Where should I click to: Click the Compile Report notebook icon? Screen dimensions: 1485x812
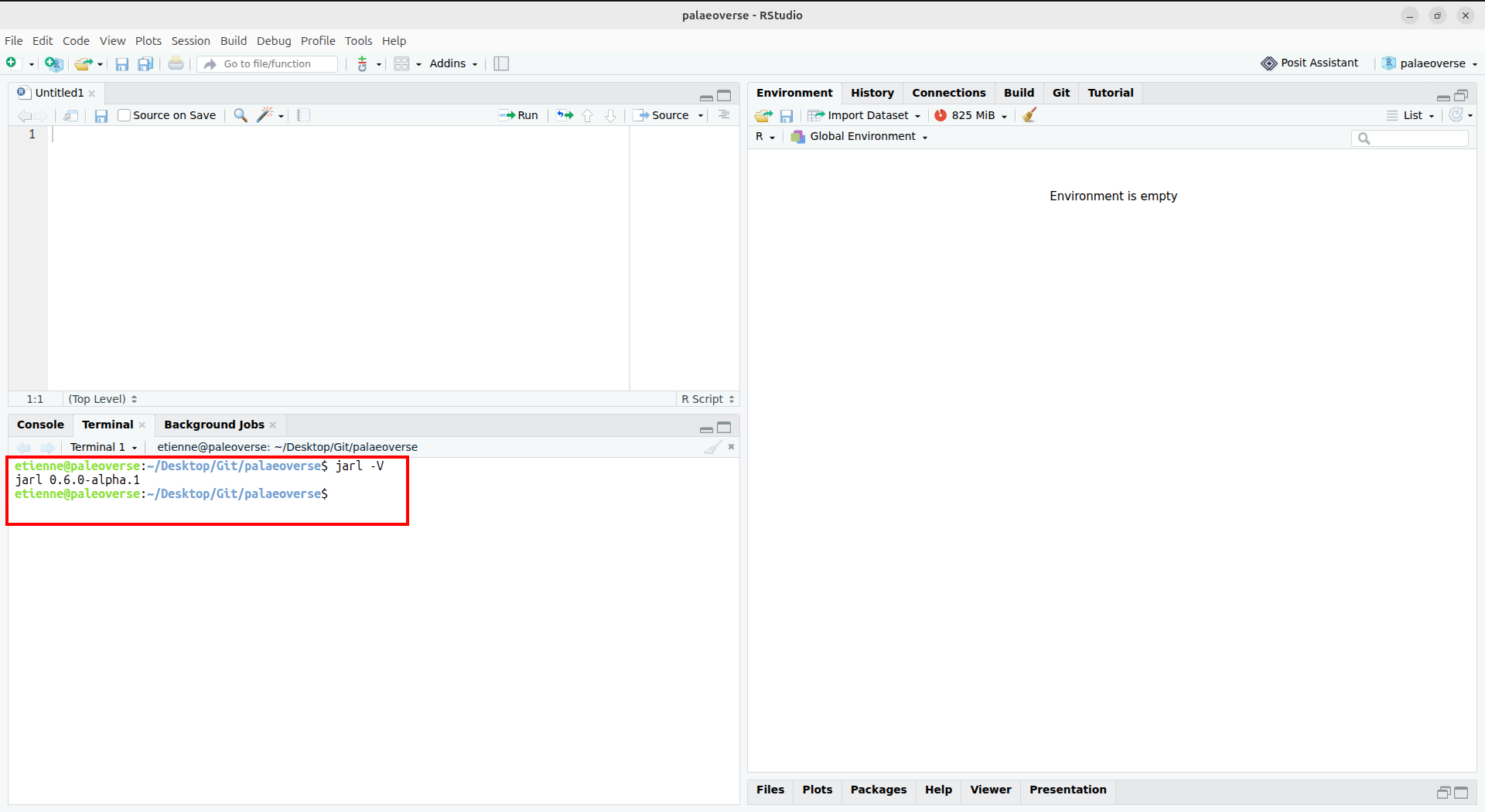coord(303,115)
